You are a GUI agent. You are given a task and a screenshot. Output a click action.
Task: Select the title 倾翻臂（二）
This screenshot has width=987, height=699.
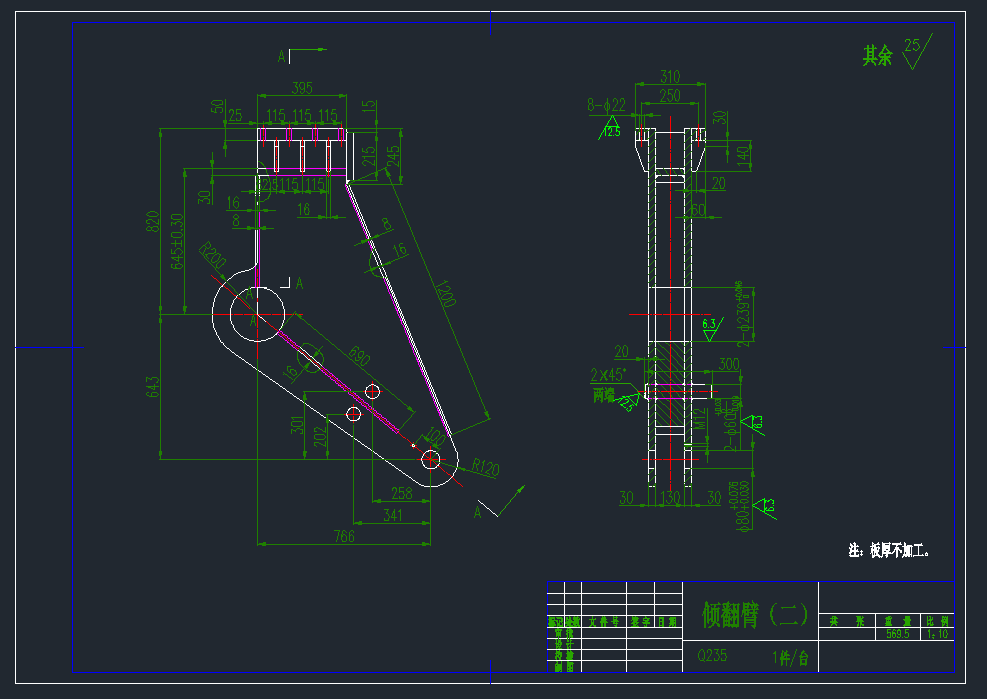(755, 615)
